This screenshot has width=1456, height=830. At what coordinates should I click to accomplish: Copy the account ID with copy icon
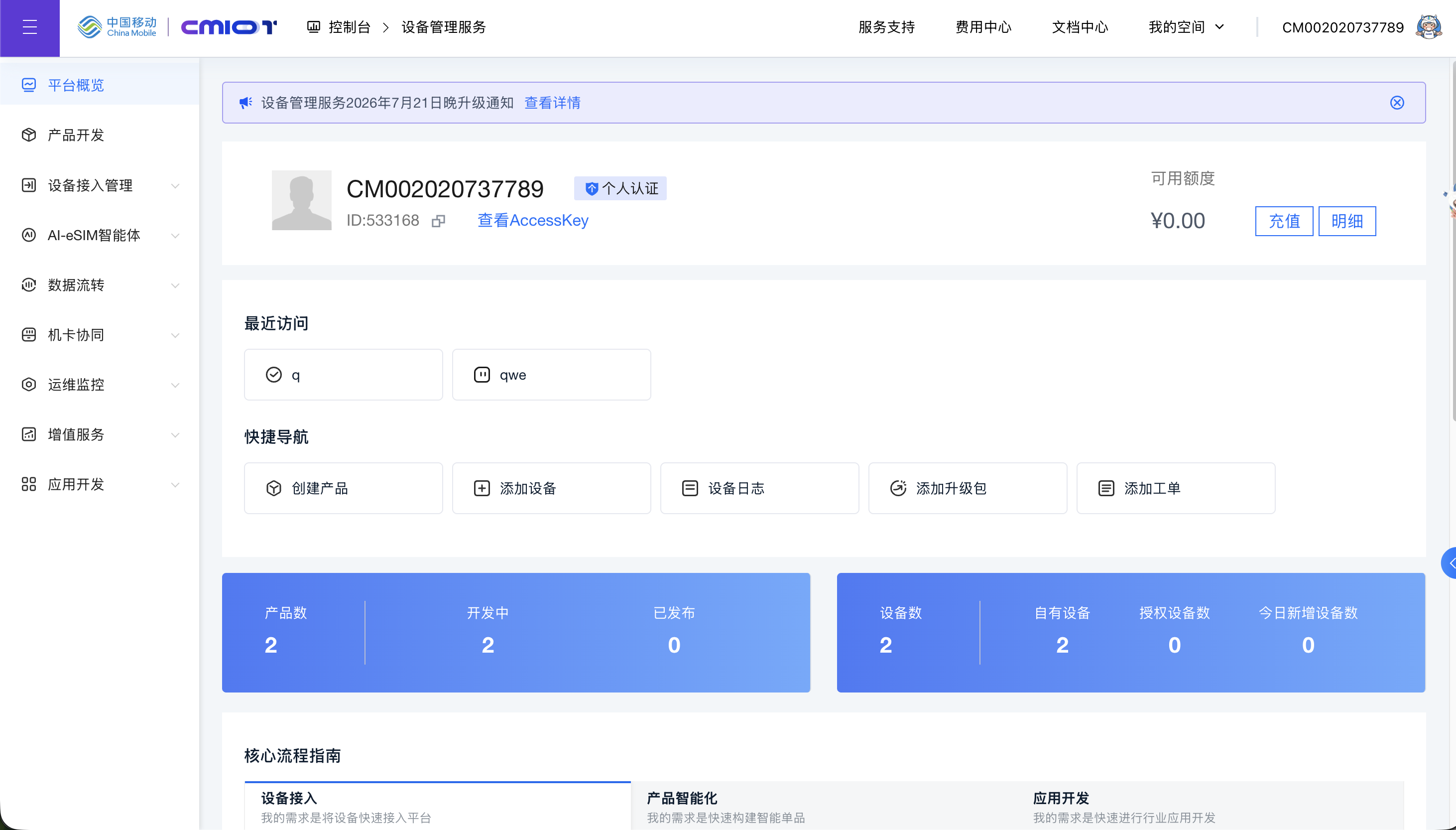[438, 221]
